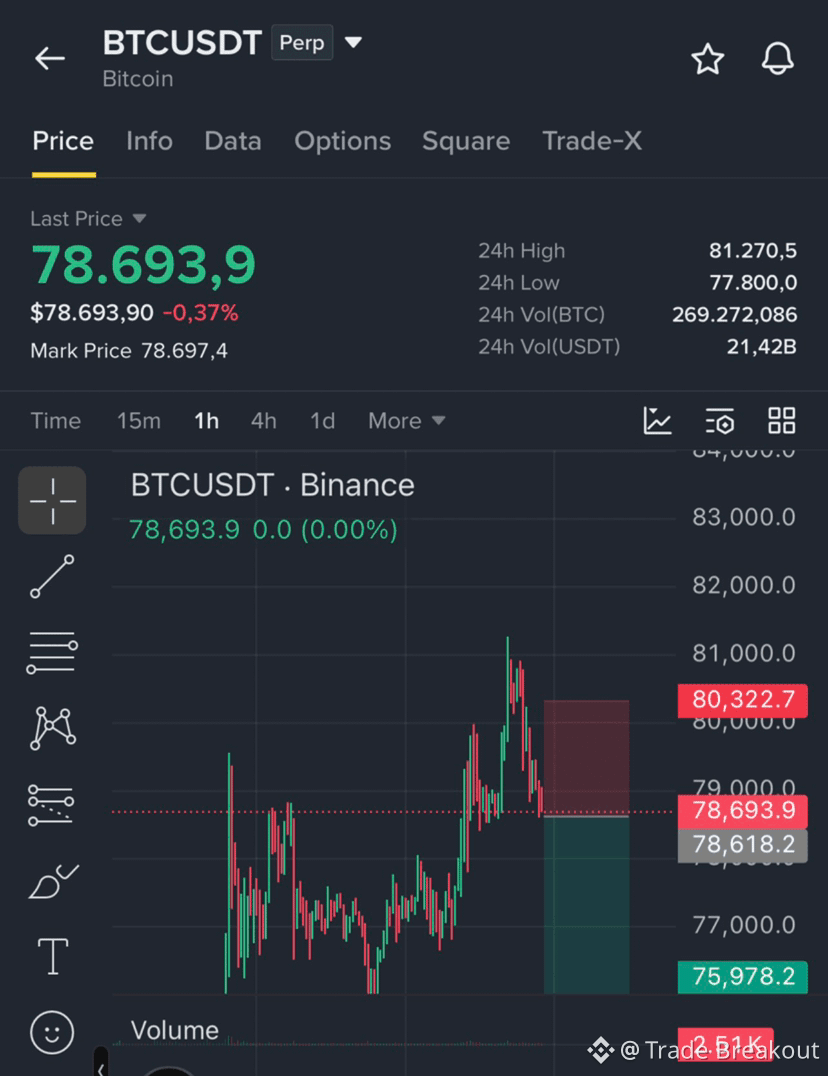Screen dimensions: 828x1076
Task: Select the Text annotation tool
Action: click(52, 957)
